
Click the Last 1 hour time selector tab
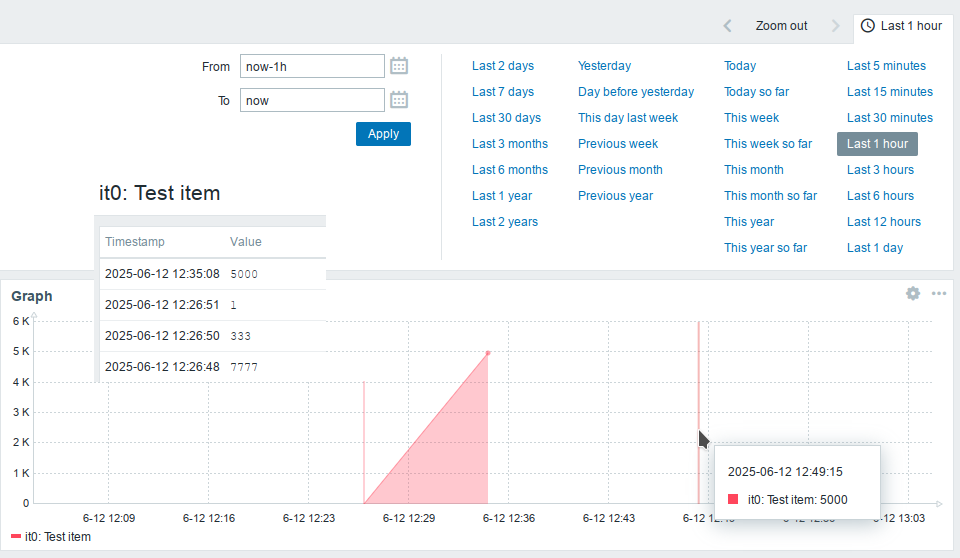(901, 26)
